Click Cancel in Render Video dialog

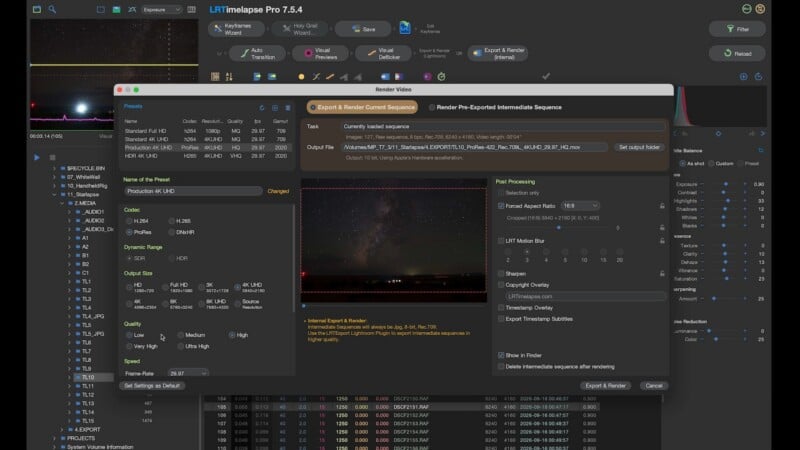pos(654,386)
